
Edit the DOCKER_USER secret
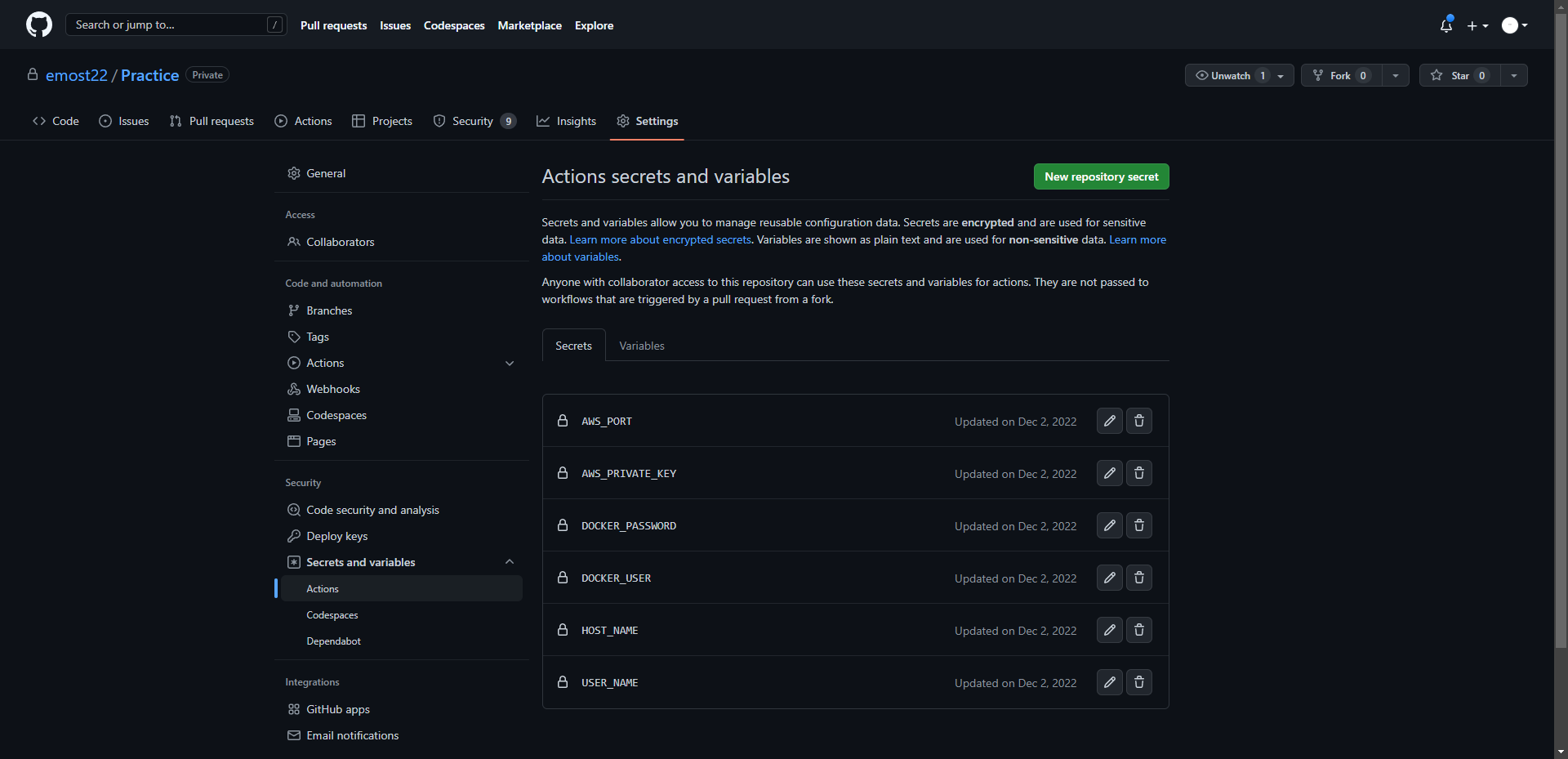(1109, 578)
